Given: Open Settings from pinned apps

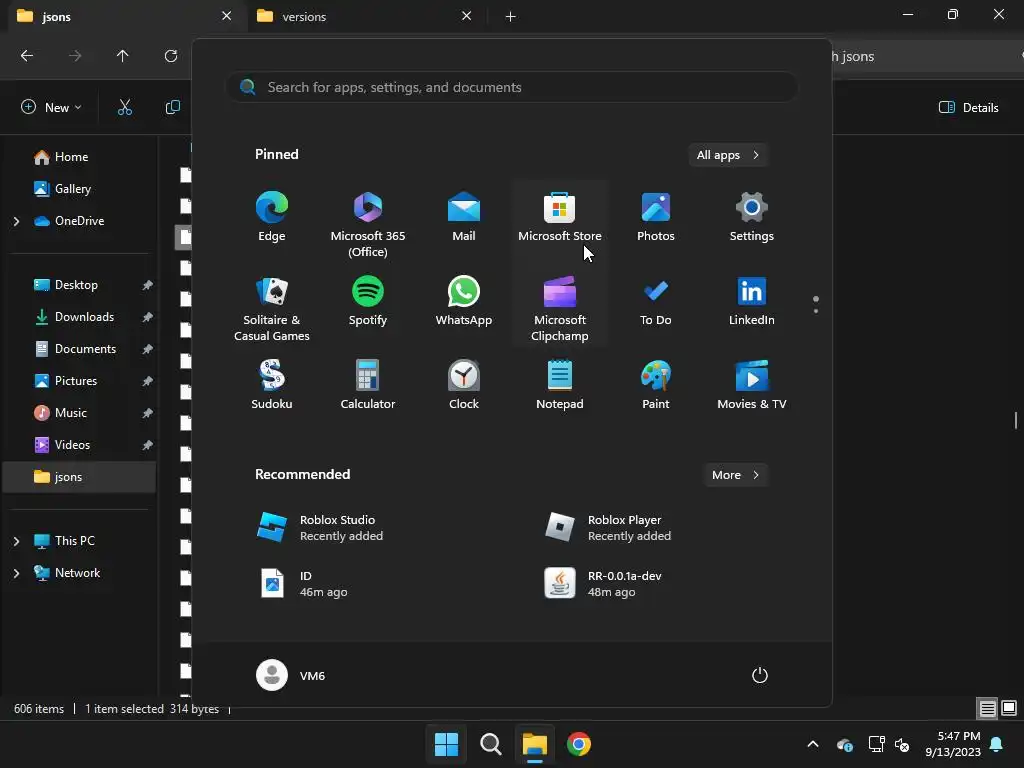Looking at the screenshot, I should 752,217.
